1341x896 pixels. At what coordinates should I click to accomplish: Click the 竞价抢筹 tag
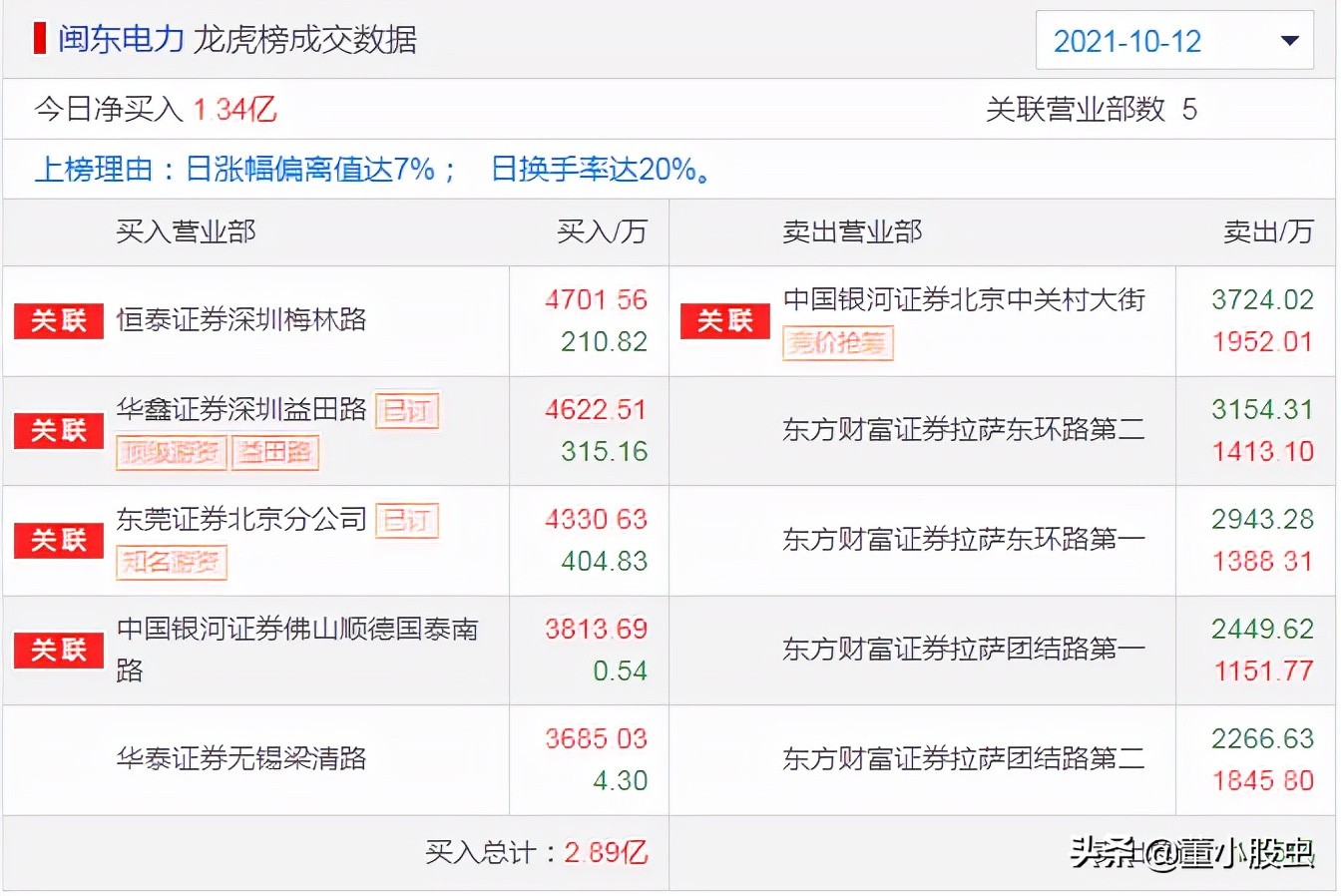tap(837, 343)
